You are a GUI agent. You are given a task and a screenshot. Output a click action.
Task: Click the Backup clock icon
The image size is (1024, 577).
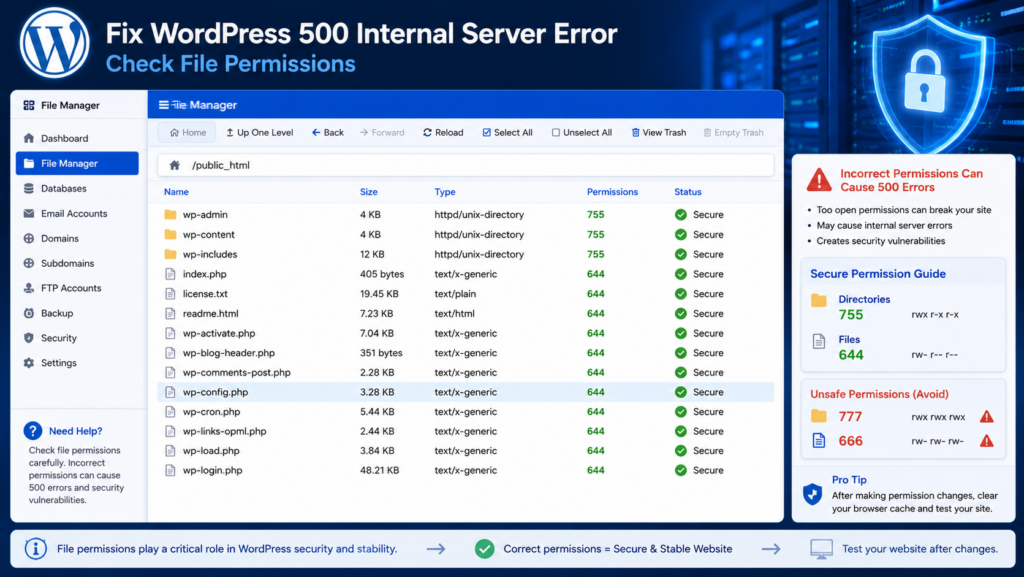tap(29, 313)
